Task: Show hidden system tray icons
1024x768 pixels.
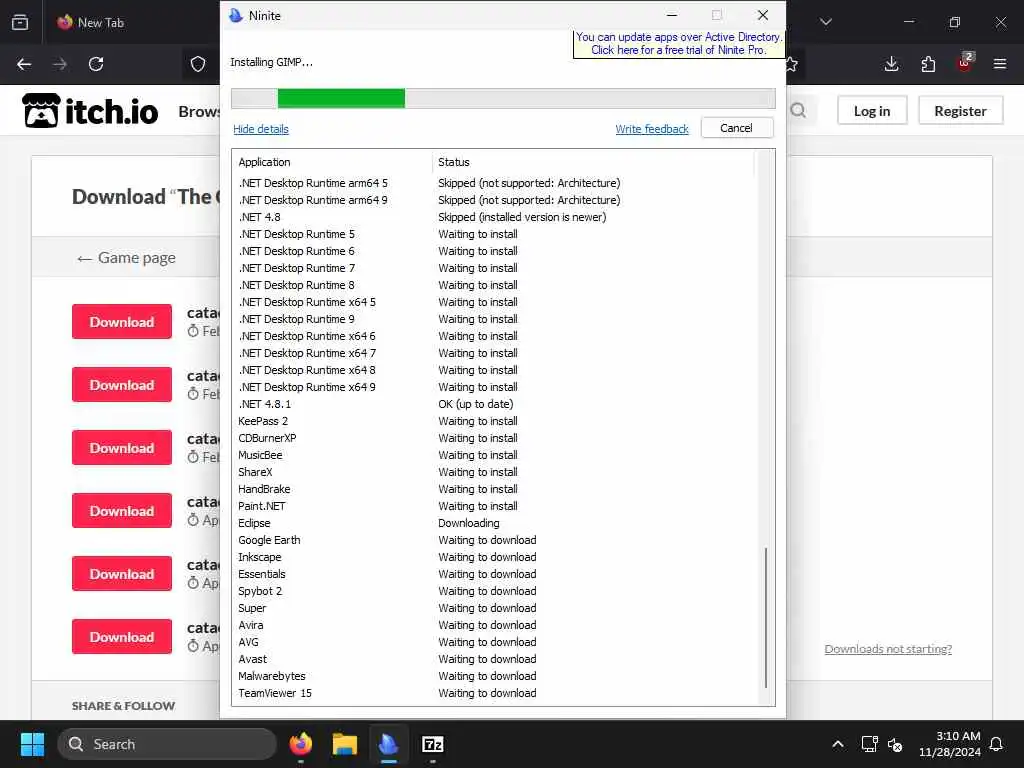Action: [x=838, y=744]
